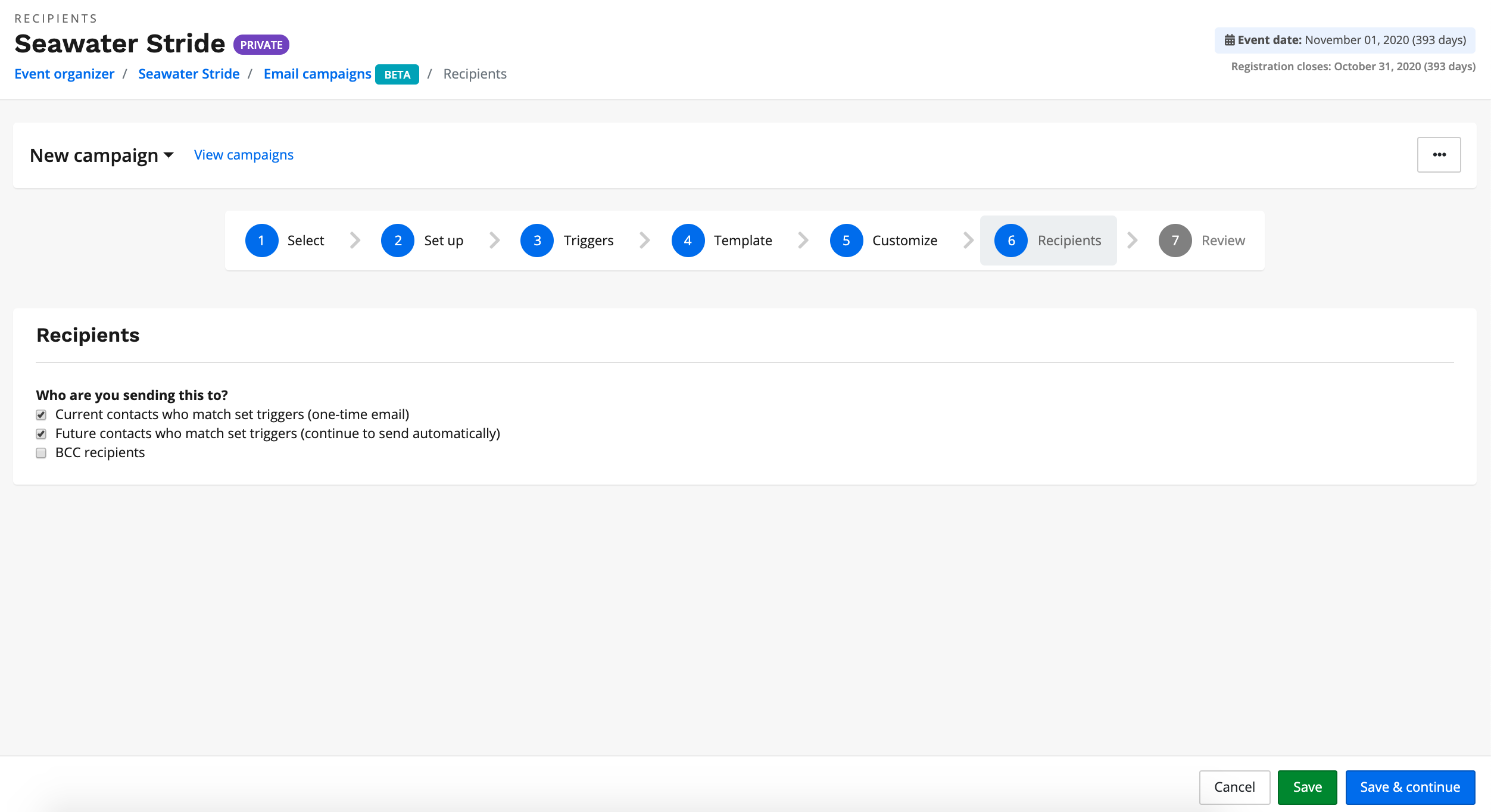The image size is (1491, 812).
Task: Click the calendar icon beside Event date
Action: (1229, 40)
